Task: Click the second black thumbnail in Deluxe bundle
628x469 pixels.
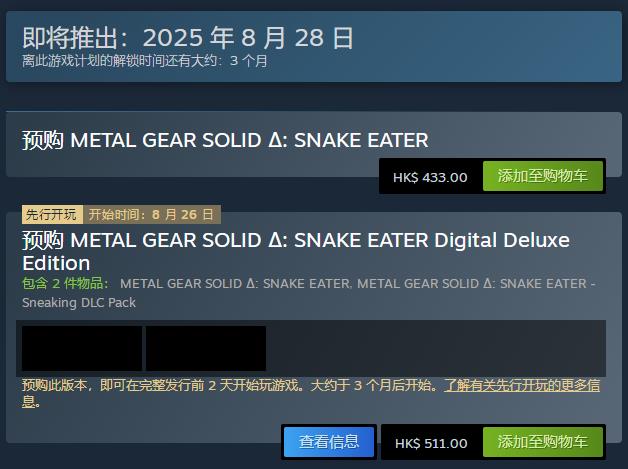Action: 206,348
